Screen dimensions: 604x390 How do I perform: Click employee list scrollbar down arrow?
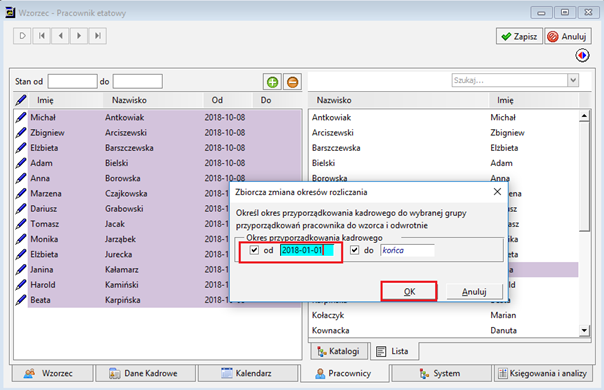[584, 330]
